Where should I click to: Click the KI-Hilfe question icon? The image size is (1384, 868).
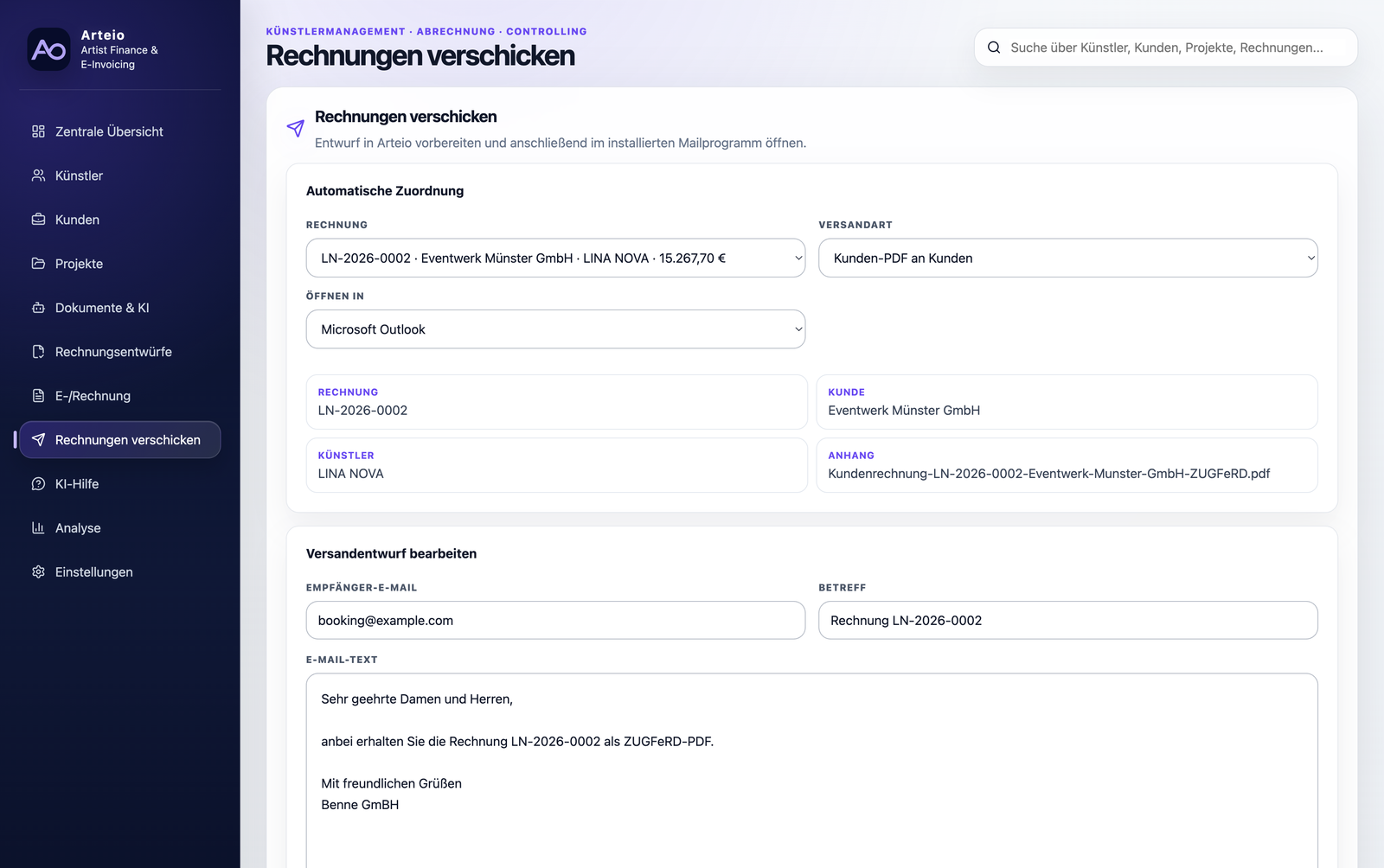tap(38, 484)
